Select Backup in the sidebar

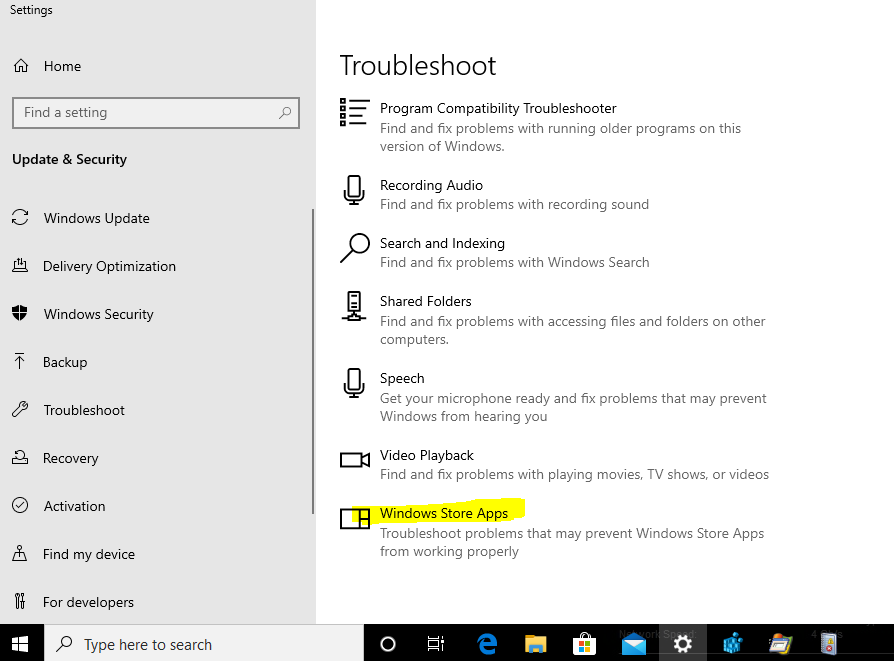pos(65,362)
